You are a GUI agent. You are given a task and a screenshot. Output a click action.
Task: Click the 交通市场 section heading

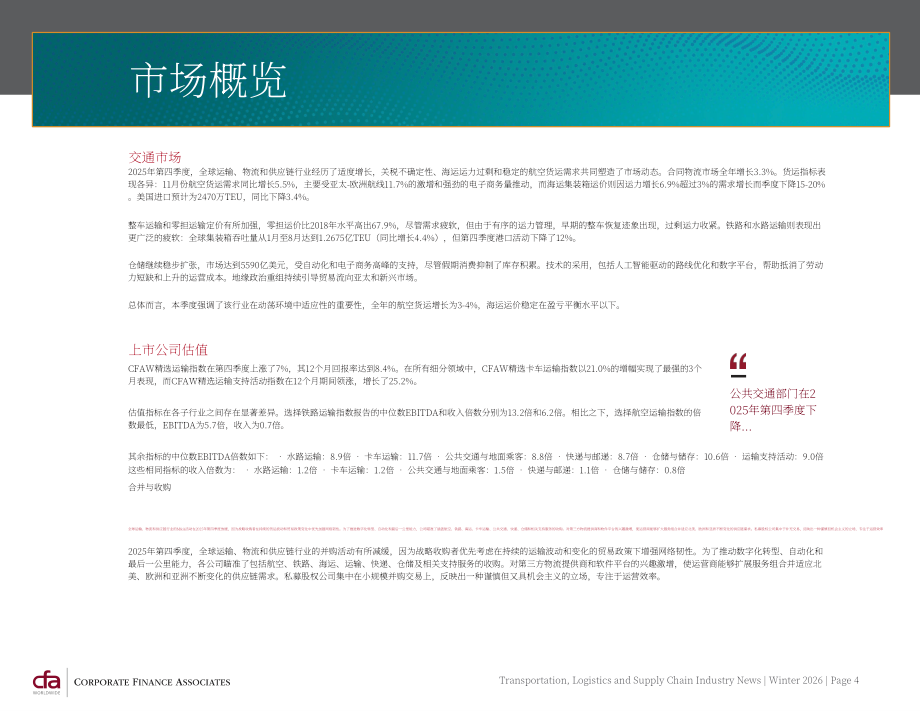point(155,157)
